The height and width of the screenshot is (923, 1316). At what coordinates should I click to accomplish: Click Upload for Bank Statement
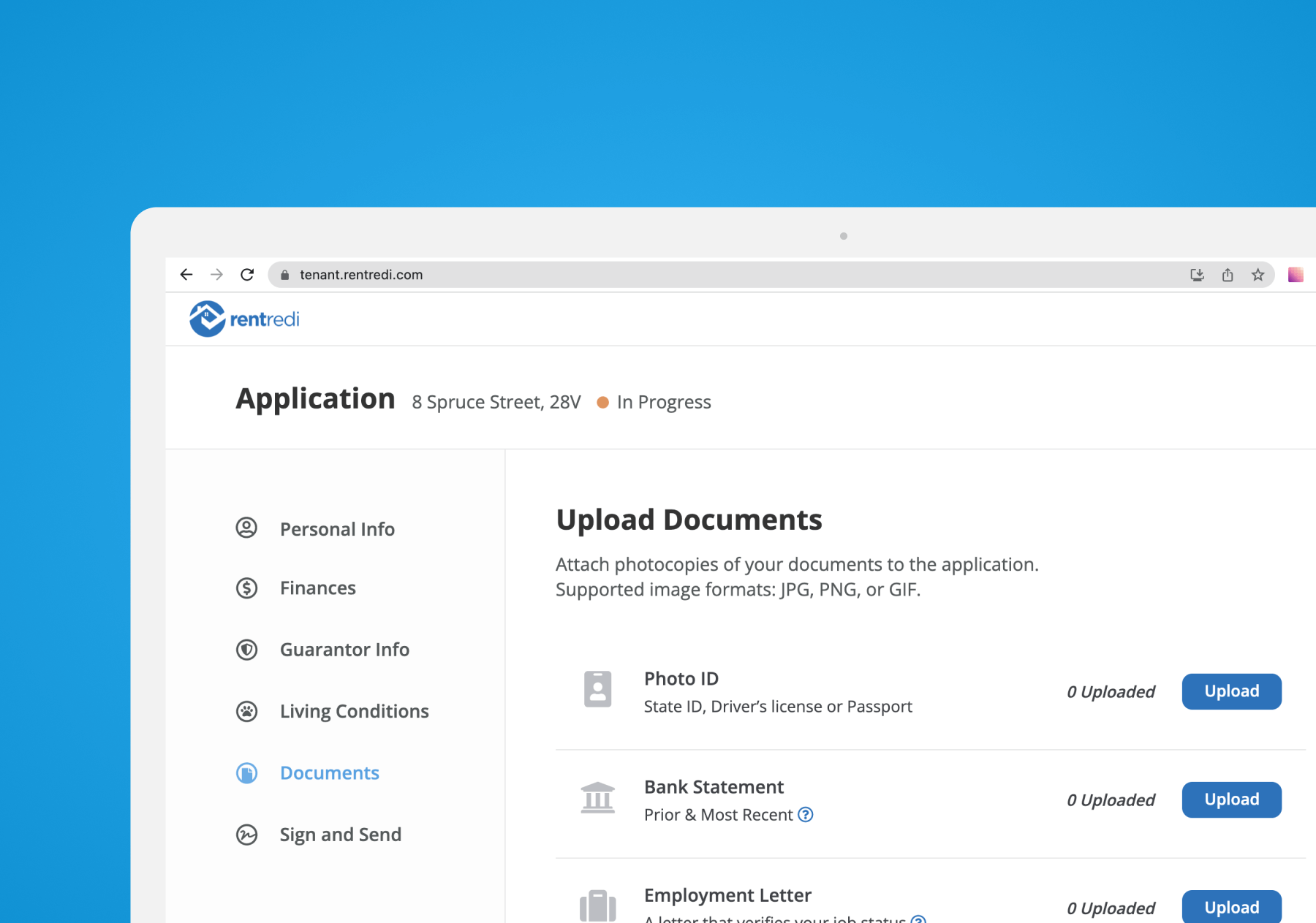(1231, 799)
